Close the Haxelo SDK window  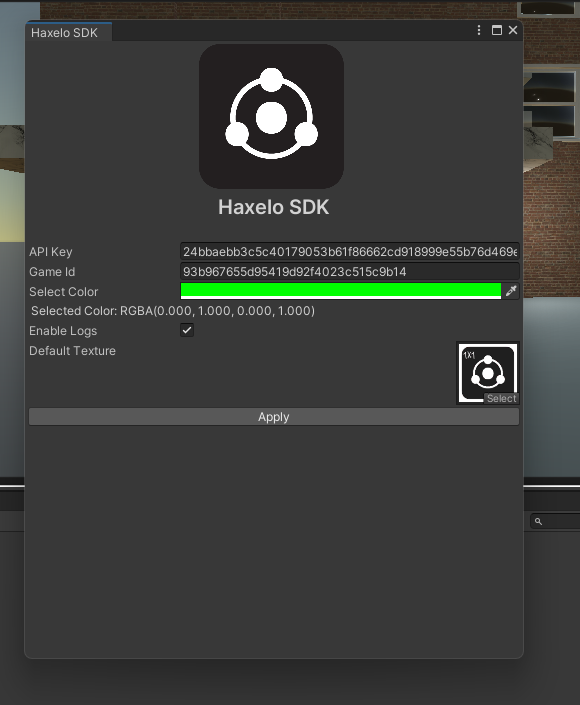coord(513,30)
